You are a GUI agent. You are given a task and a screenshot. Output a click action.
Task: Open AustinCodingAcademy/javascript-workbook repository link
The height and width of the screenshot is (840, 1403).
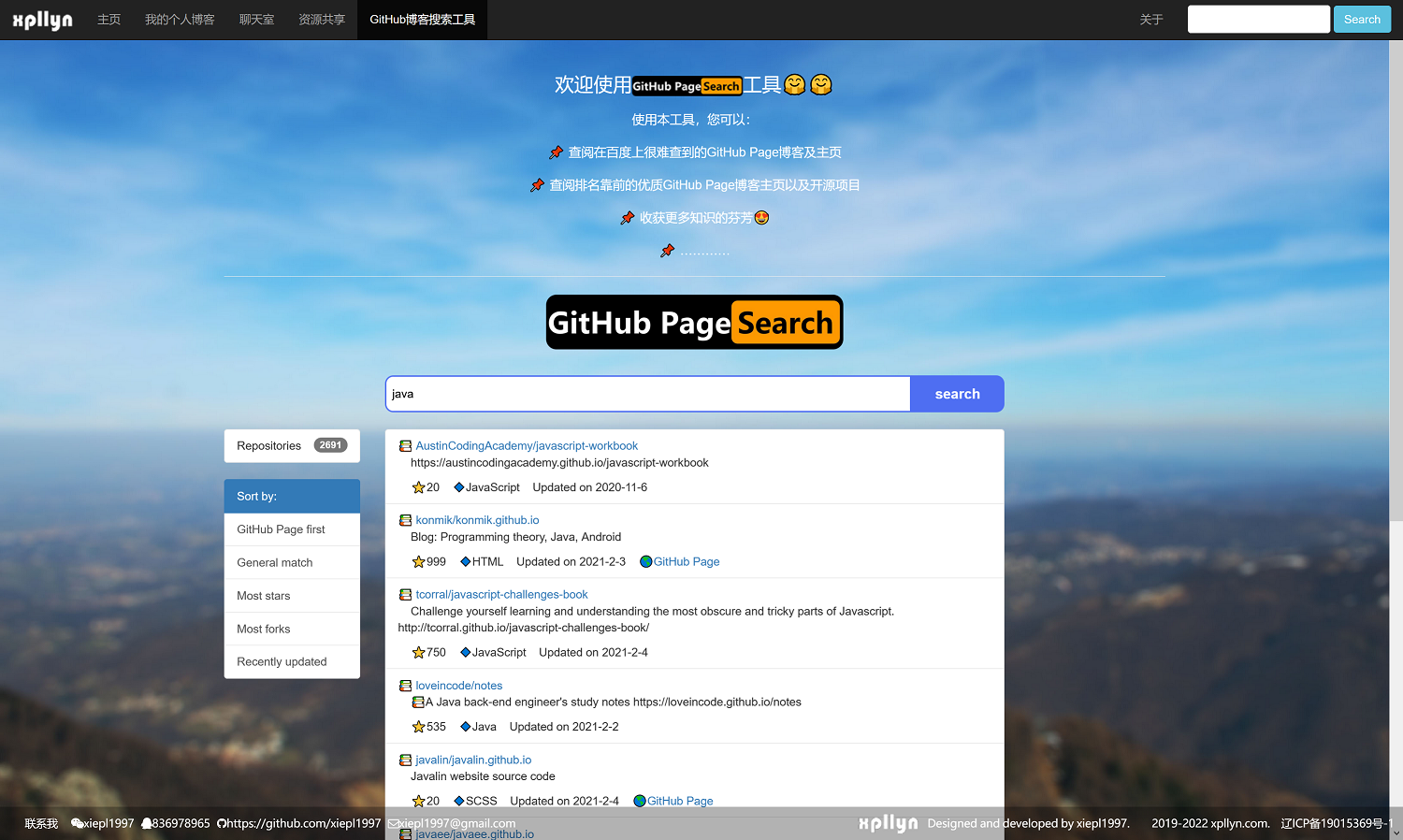(x=527, y=446)
